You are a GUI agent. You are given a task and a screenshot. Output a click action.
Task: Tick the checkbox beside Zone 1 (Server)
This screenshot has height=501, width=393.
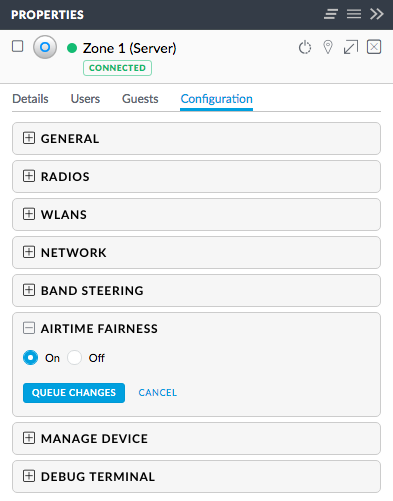pos(18,46)
